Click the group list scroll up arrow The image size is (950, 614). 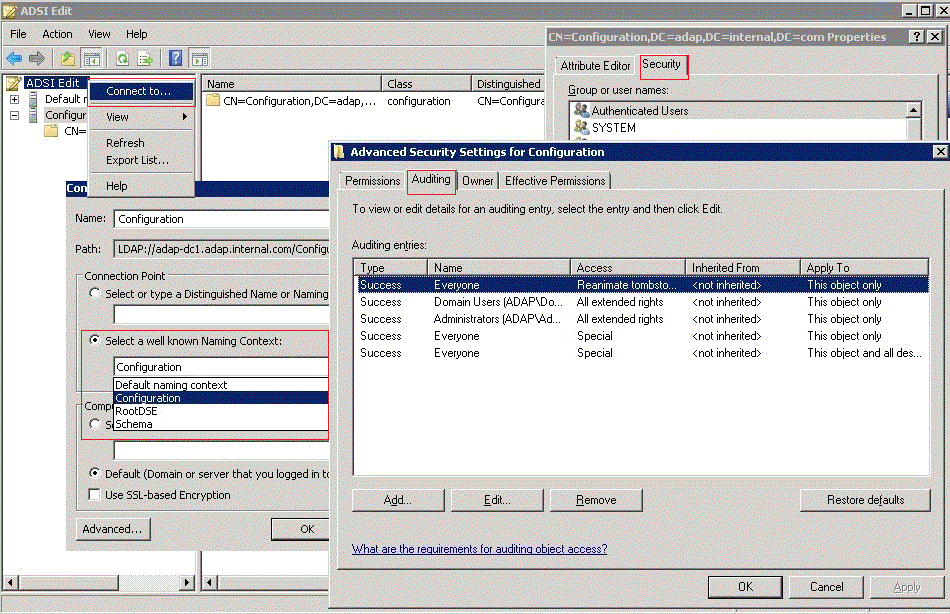[914, 110]
